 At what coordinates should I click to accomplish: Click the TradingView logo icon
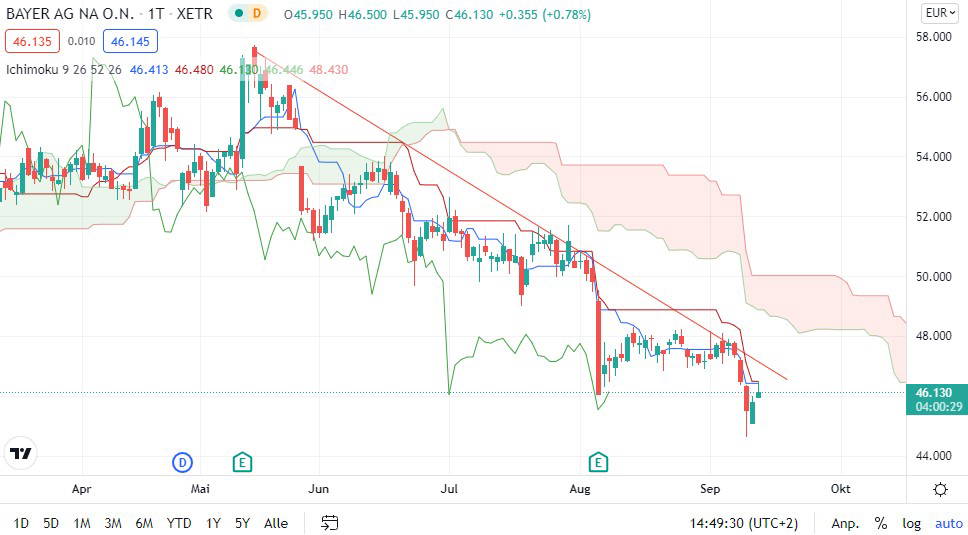[20, 454]
